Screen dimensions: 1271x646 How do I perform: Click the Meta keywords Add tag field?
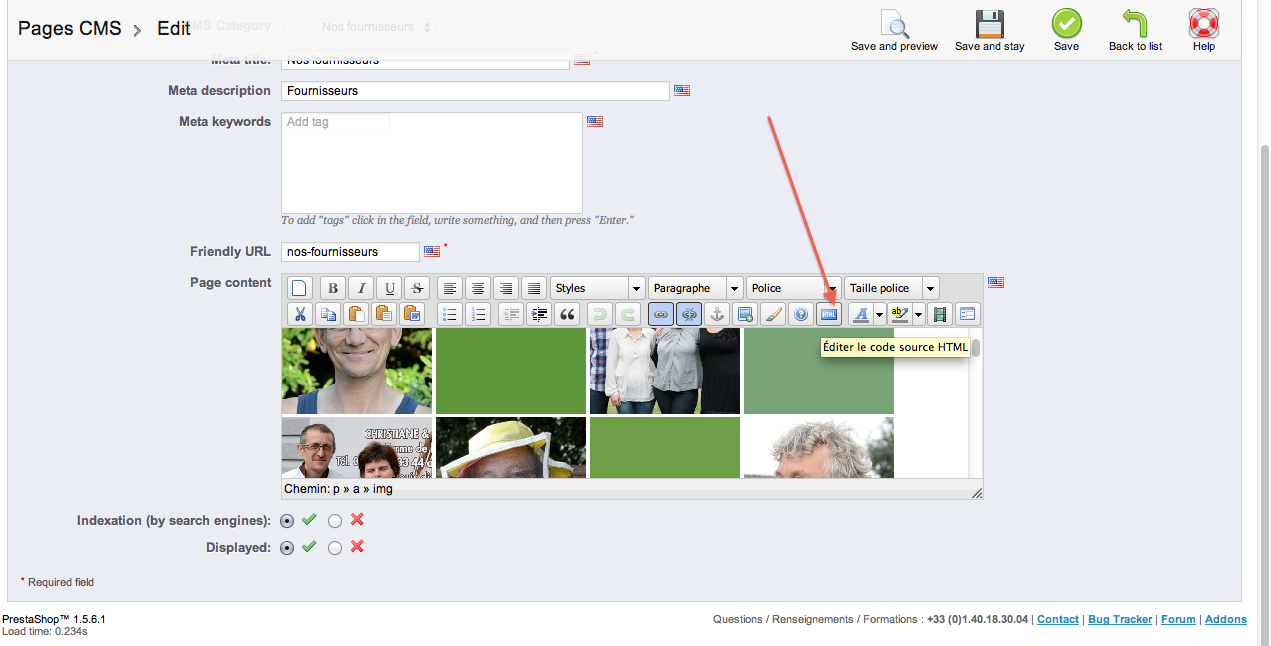click(335, 122)
